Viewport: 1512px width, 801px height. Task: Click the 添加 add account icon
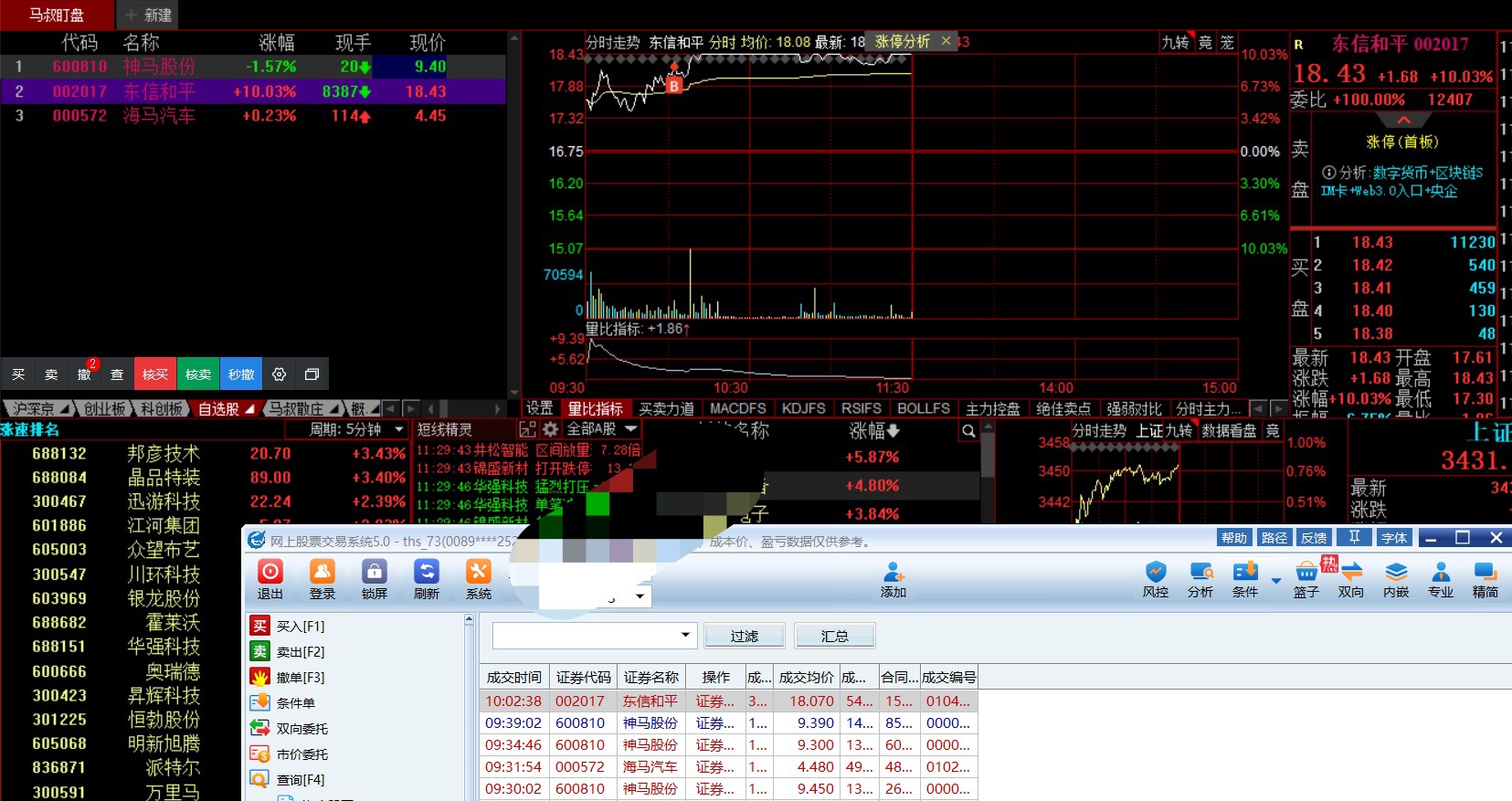[893, 580]
